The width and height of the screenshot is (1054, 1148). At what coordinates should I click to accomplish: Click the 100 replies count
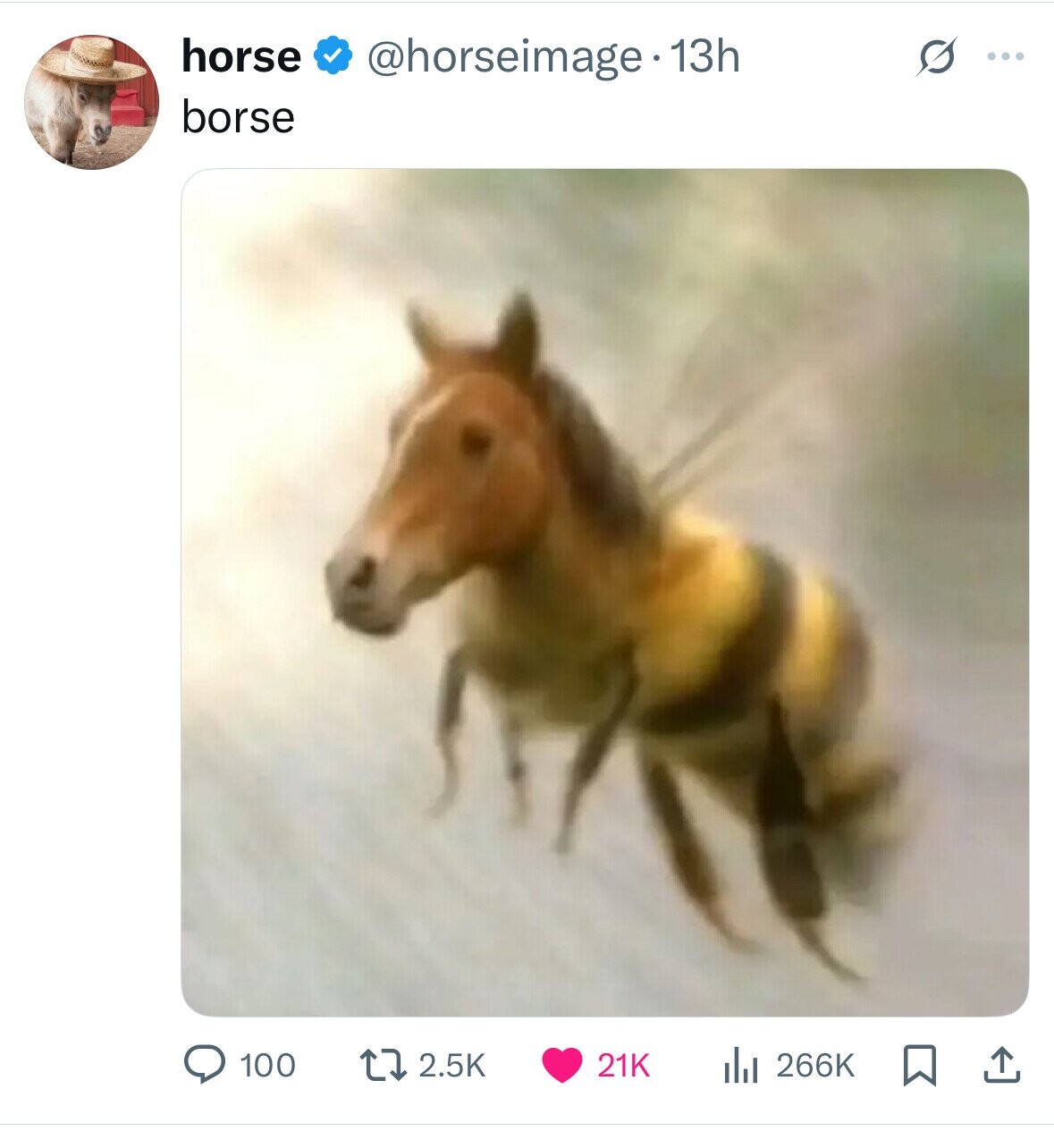267,1066
